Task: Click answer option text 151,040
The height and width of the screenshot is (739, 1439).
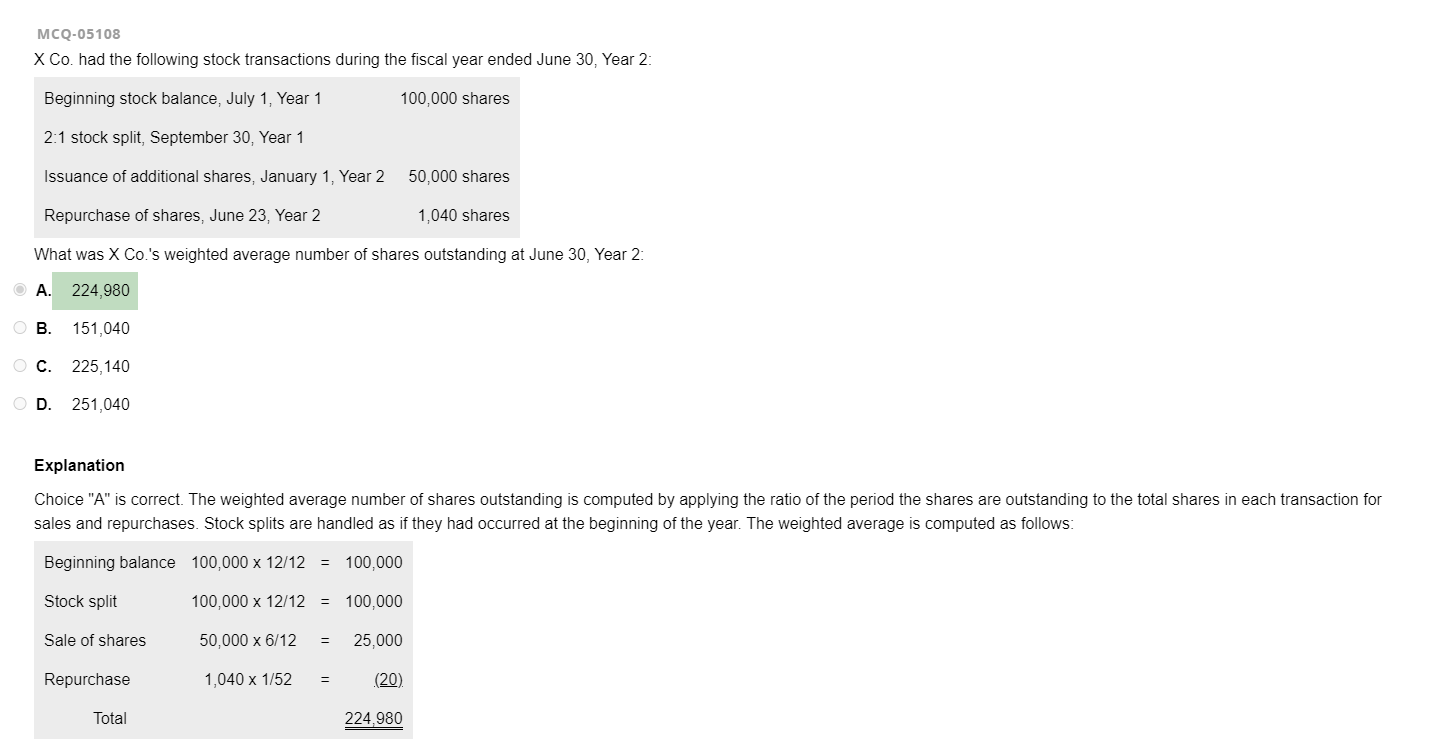Action: point(100,328)
